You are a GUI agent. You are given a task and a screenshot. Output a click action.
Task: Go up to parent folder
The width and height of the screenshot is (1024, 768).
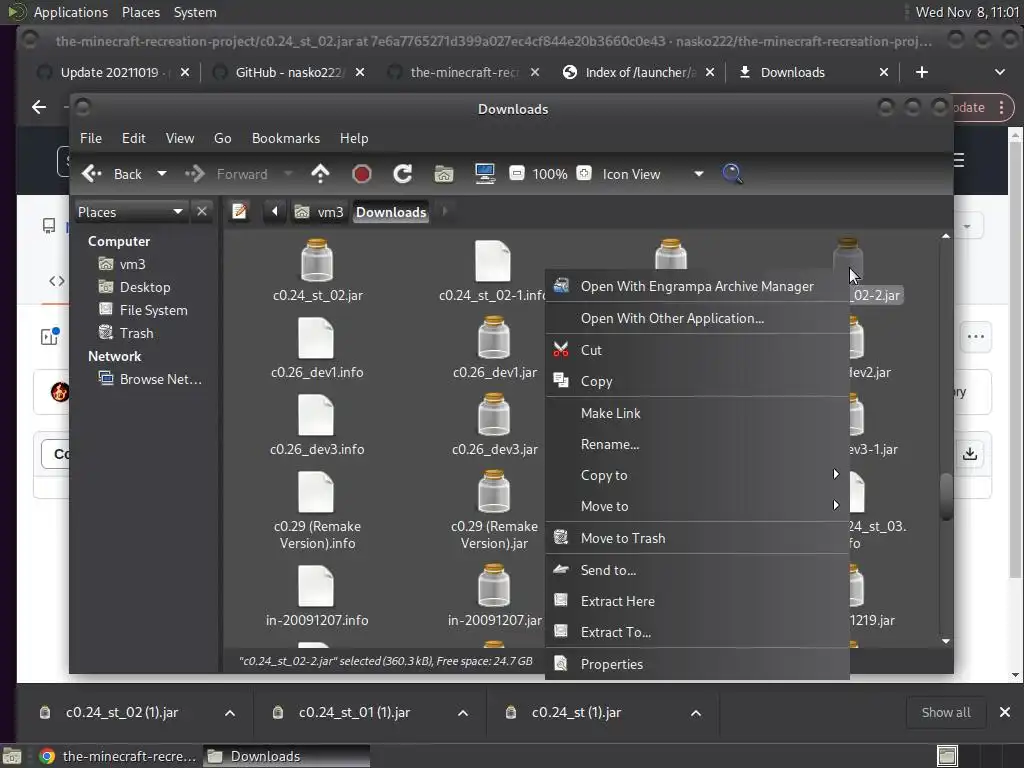click(320, 174)
